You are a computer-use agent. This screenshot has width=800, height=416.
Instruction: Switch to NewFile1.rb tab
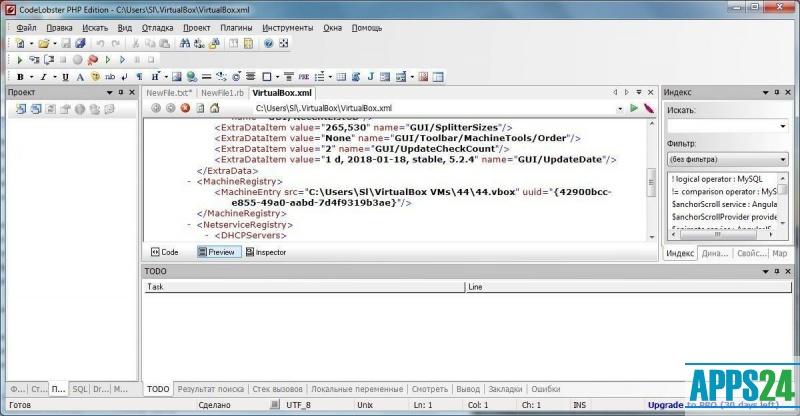(x=222, y=93)
